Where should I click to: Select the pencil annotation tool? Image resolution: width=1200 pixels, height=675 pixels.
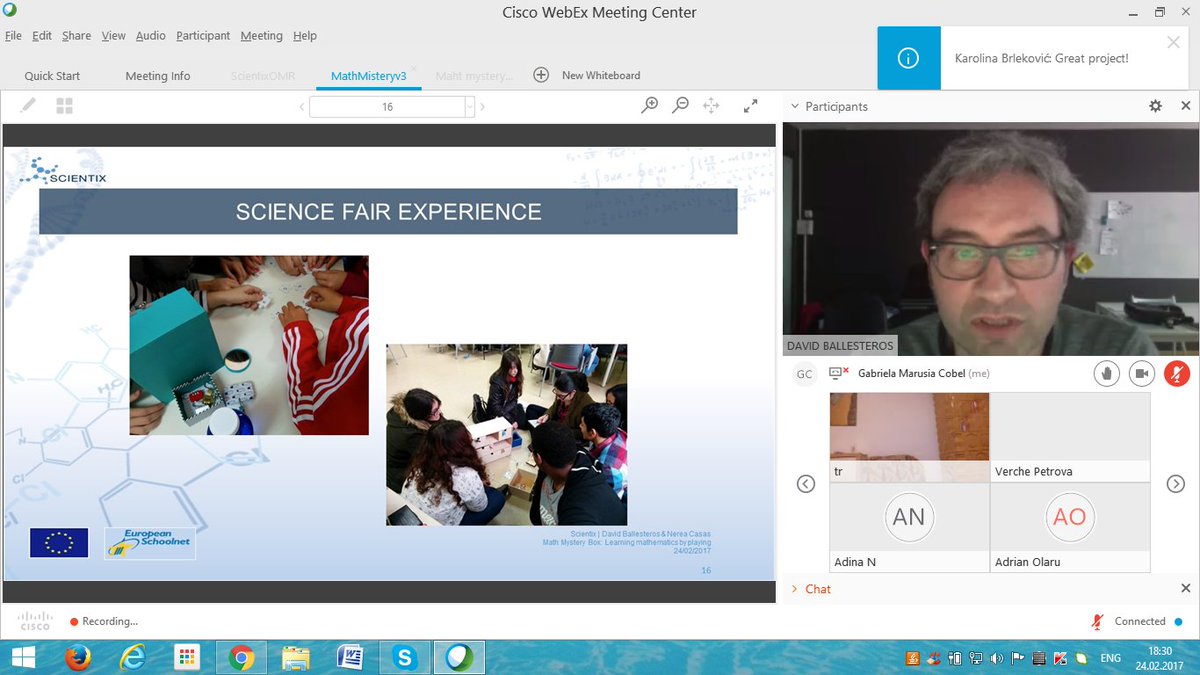click(x=28, y=104)
